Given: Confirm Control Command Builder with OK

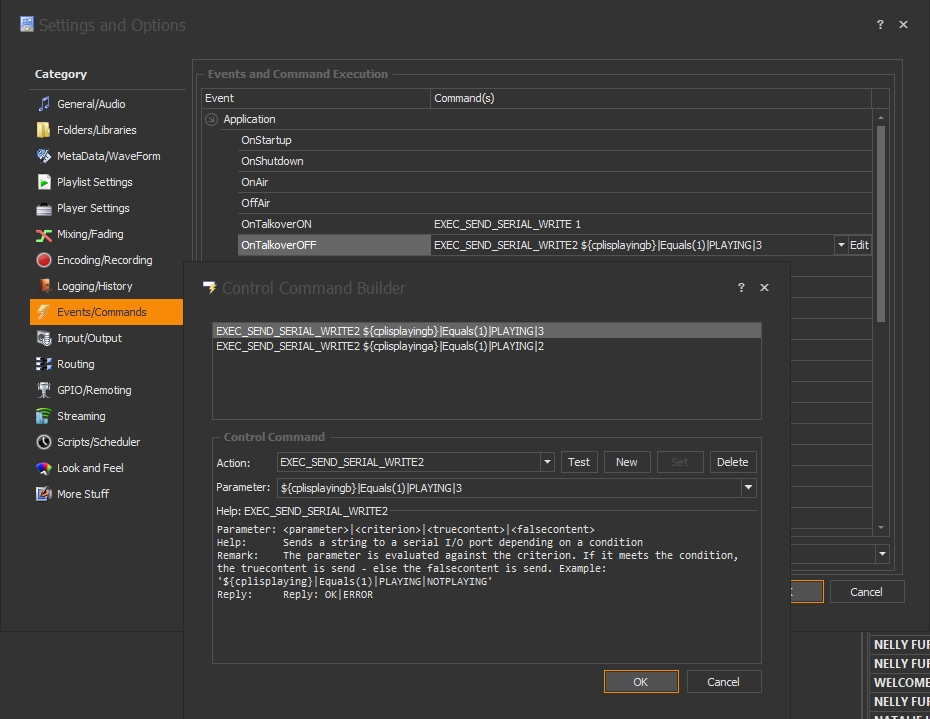Looking at the screenshot, I should [x=641, y=682].
